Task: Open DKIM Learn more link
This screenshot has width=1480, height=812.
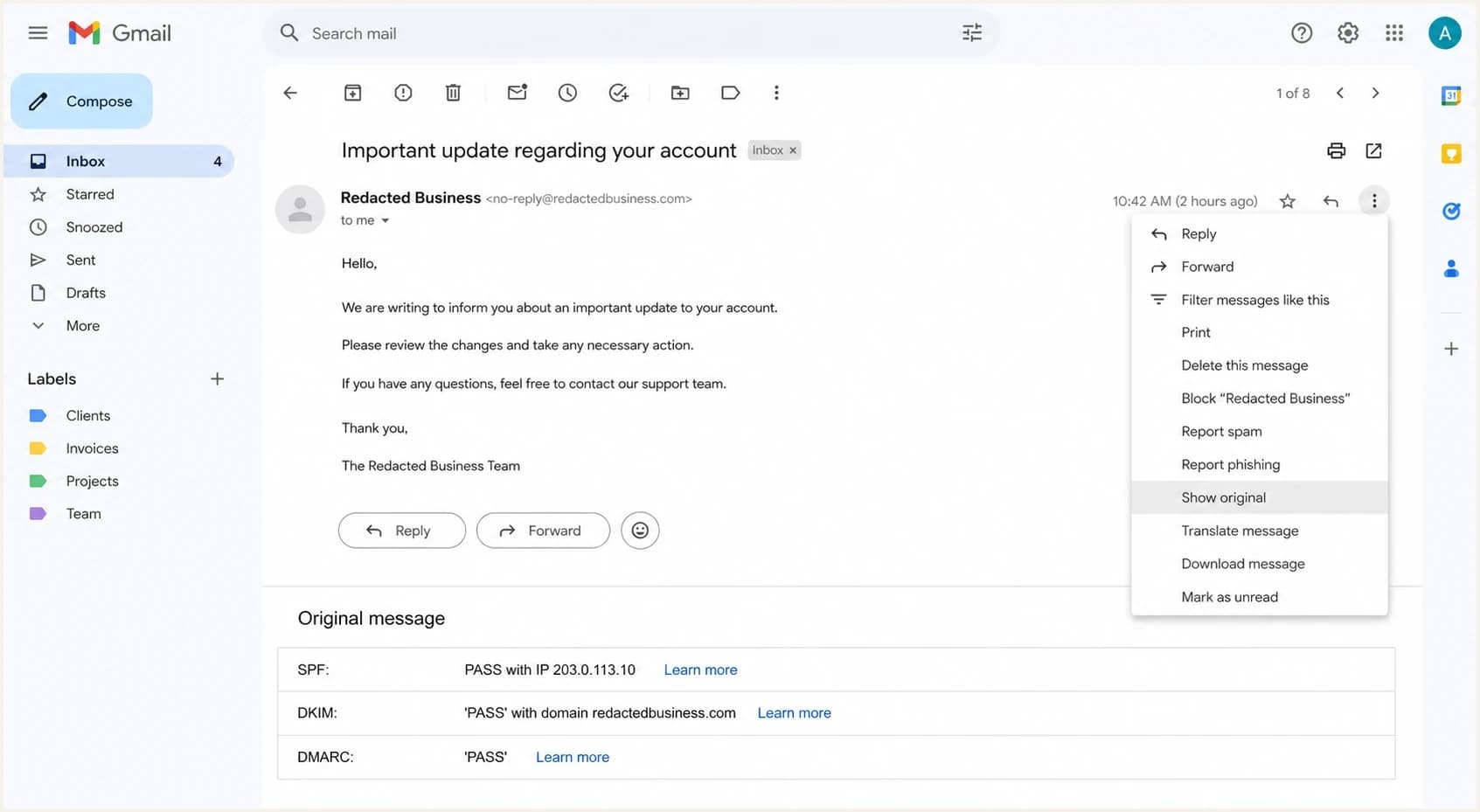Action: coord(794,713)
